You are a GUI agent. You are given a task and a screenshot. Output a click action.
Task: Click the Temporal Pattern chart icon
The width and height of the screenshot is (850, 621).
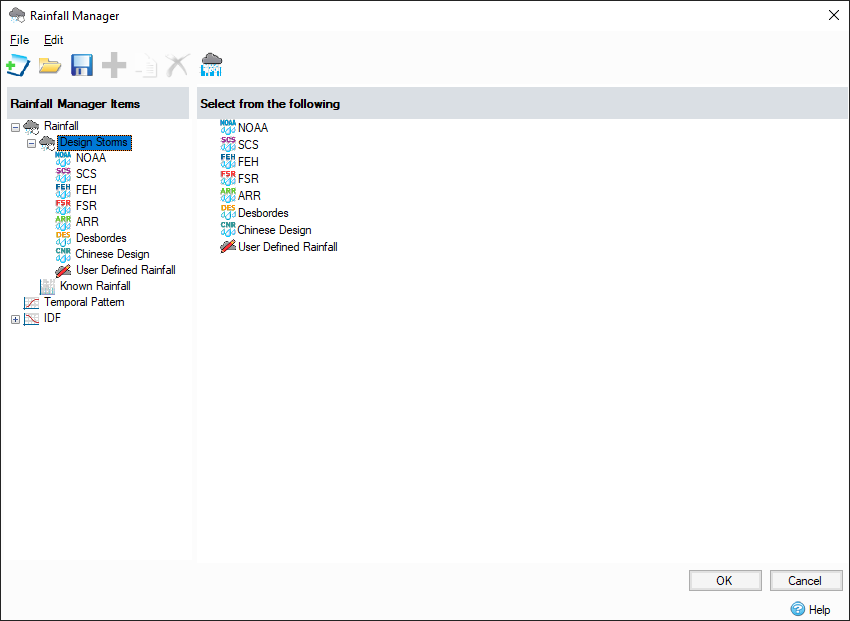(31, 302)
